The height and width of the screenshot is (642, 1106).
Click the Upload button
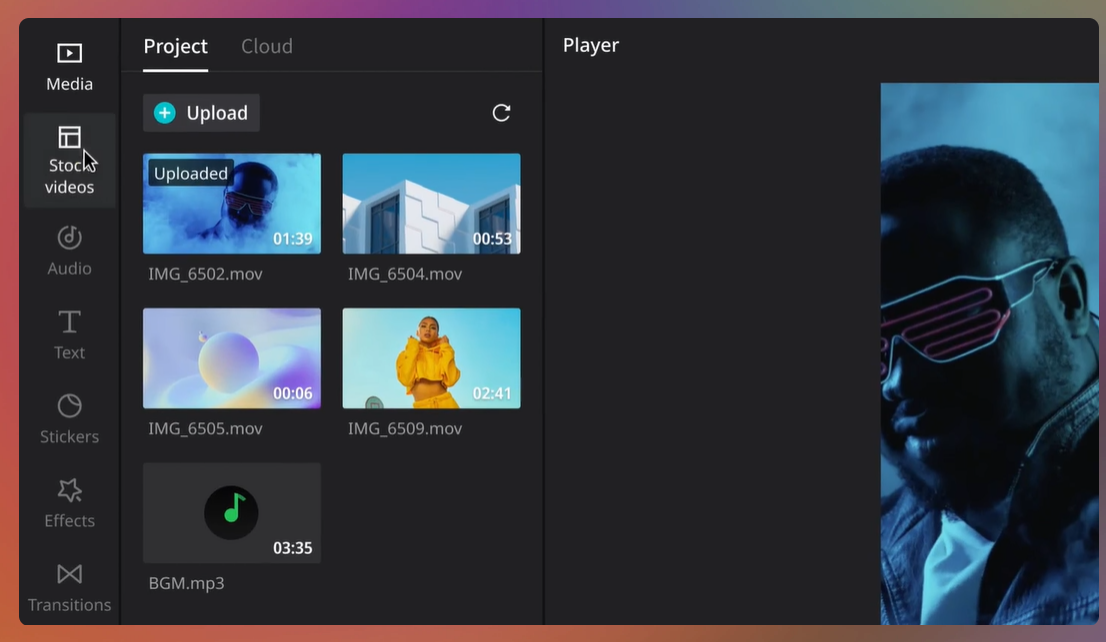(201, 113)
